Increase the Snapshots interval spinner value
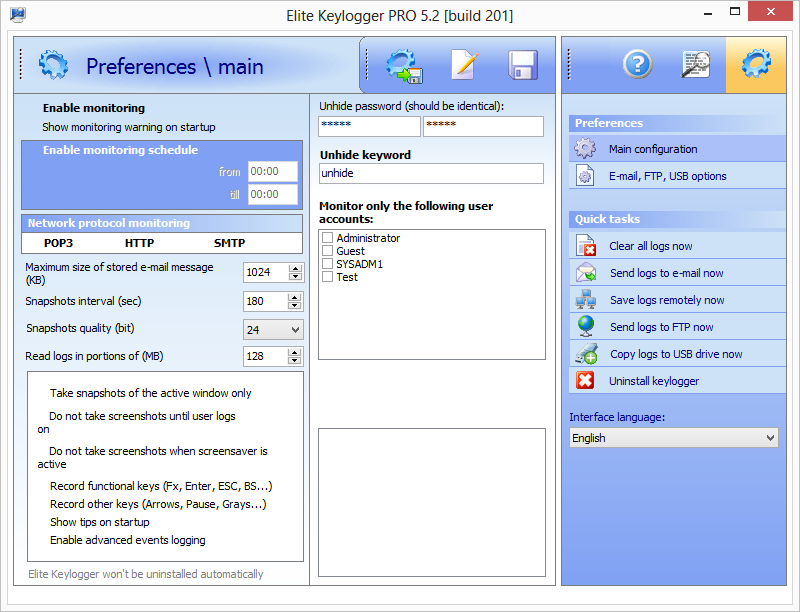Screen dimensions: 800x612 [295, 297]
